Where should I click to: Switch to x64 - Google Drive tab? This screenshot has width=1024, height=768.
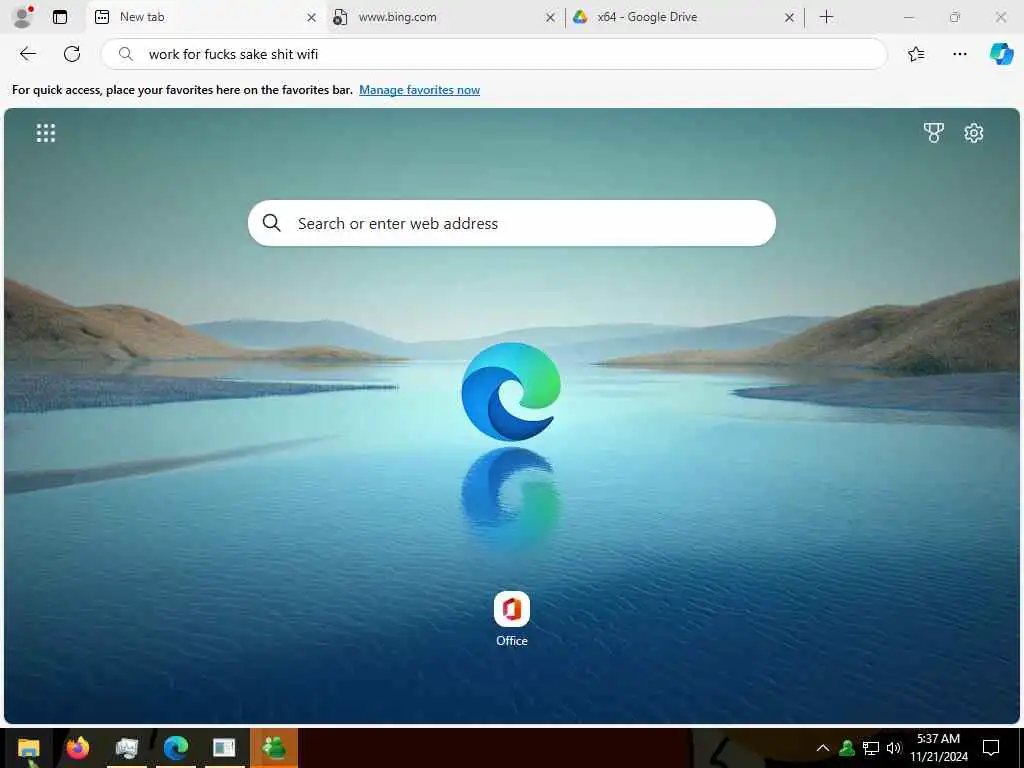tap(684, 17)
